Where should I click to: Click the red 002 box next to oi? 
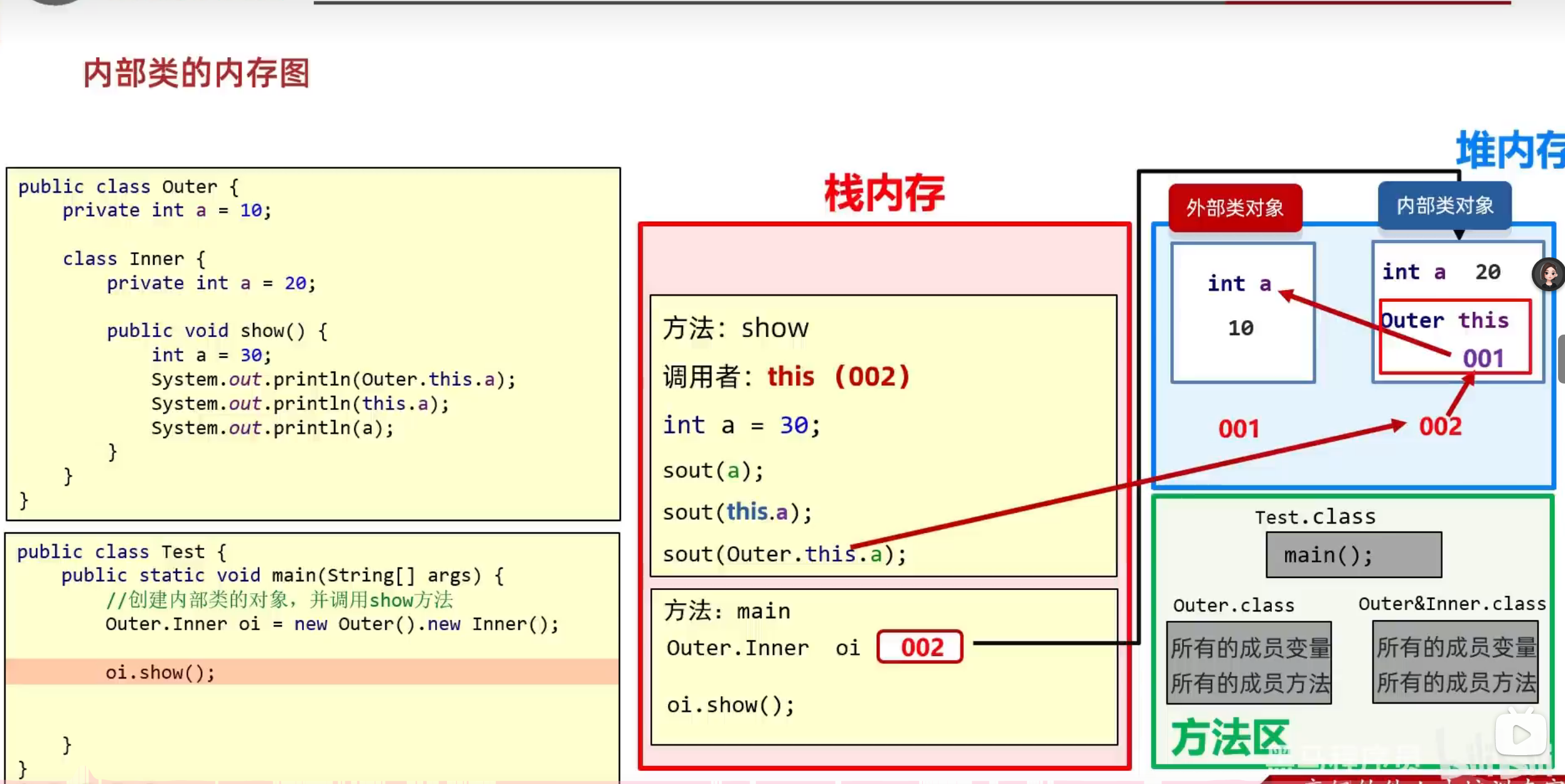(x=920, y=647)
